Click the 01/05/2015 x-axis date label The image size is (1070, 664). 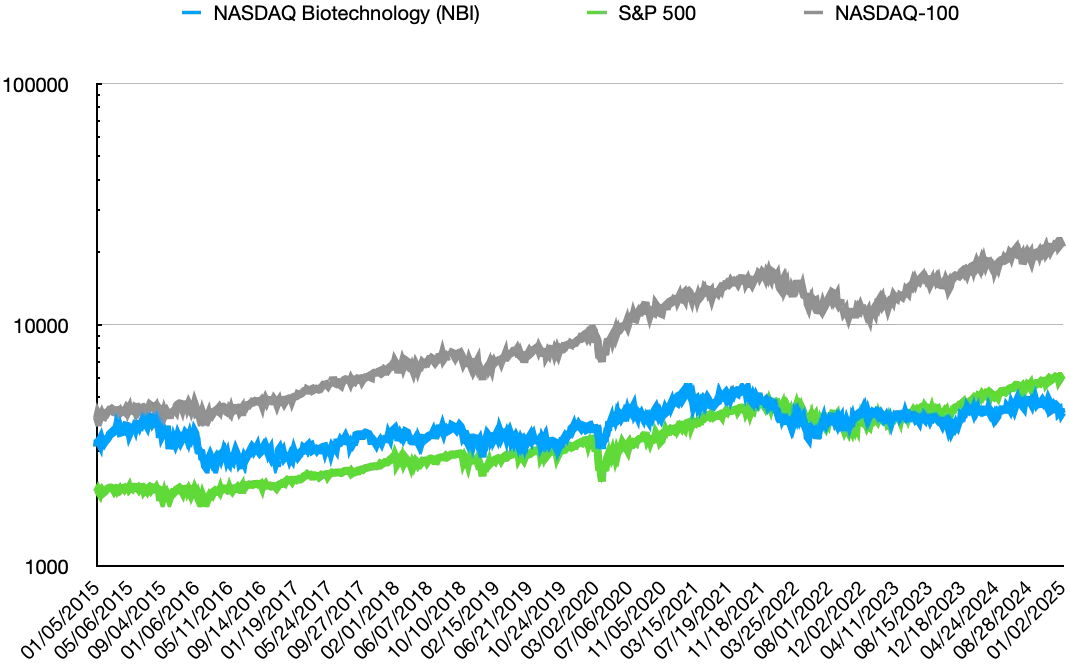pyautogui.click(x=62, y=620)
